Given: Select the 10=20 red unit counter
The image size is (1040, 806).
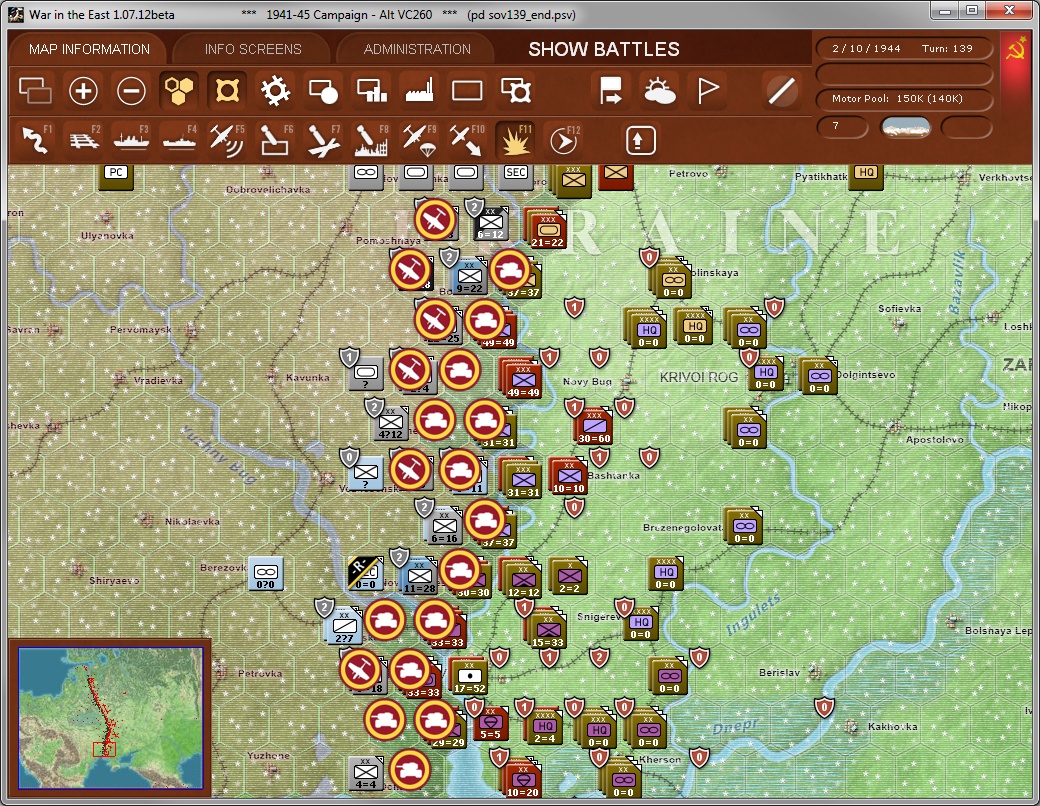Looking at the screenshot, I should (522, 777).
